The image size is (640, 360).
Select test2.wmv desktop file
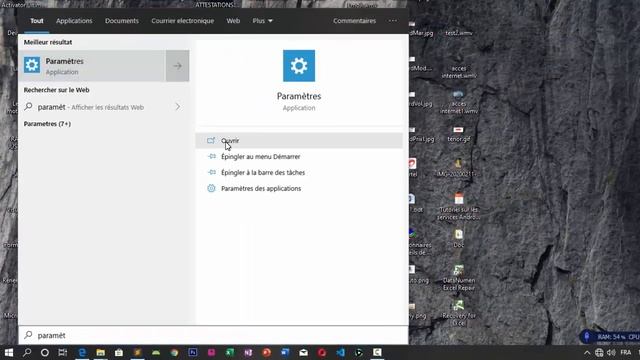459,33
